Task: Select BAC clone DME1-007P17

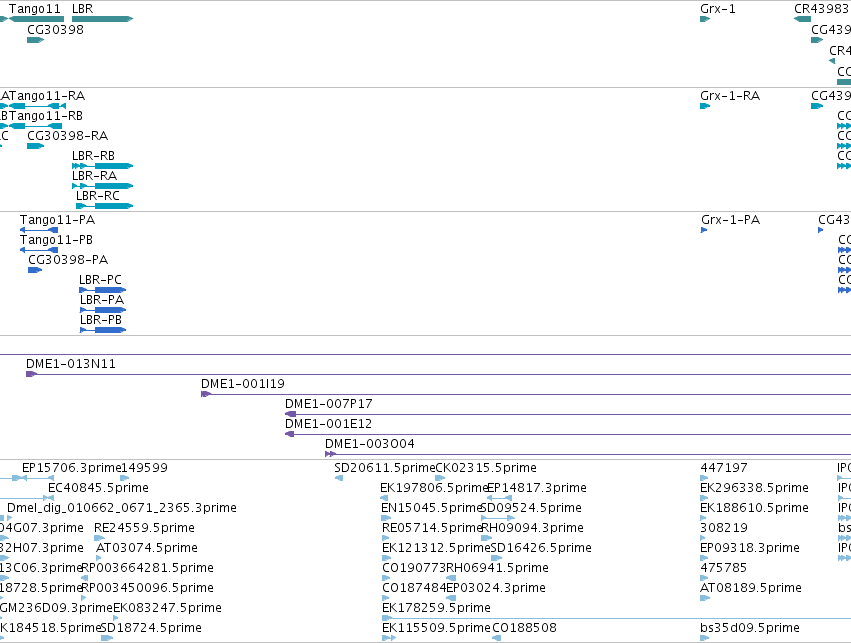Action: [568, 414]
